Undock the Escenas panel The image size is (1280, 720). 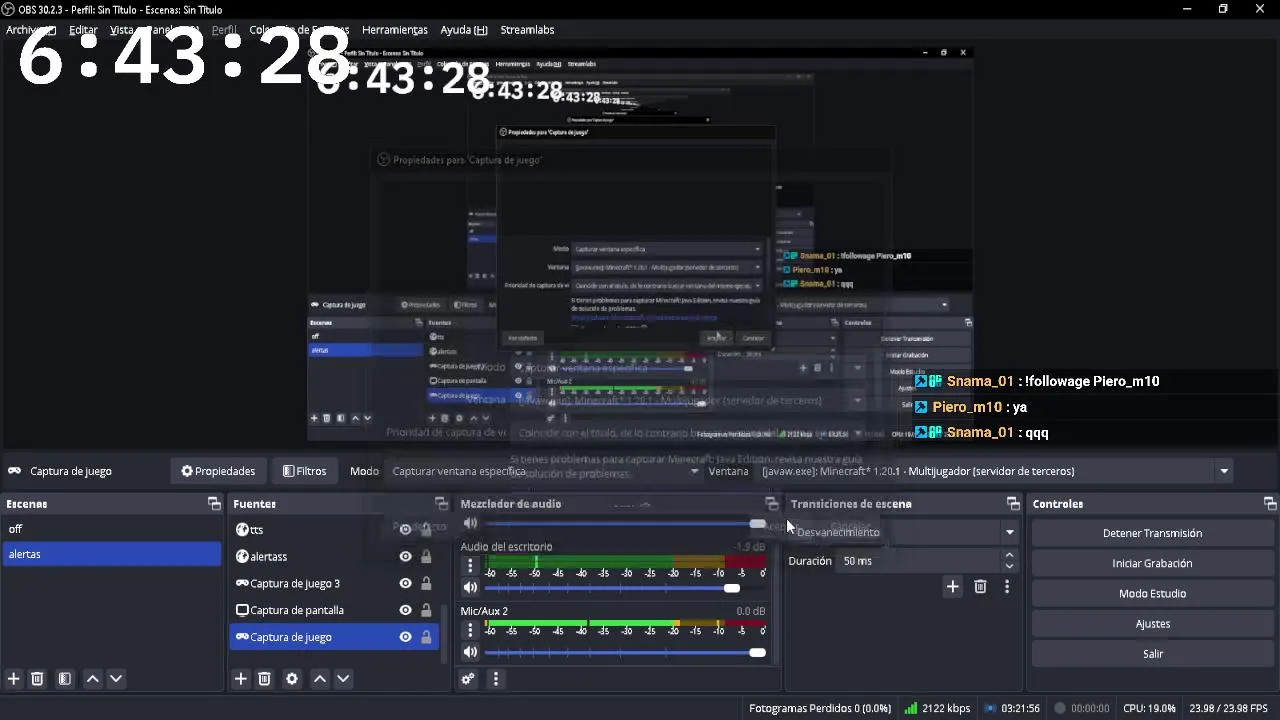coord(214,504)
